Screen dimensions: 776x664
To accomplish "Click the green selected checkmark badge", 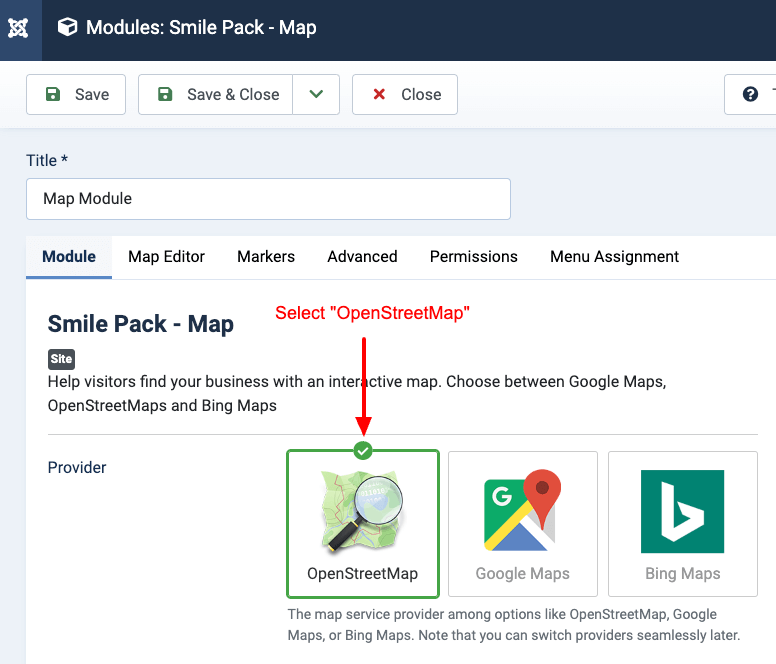I will (x=363, y=451).
